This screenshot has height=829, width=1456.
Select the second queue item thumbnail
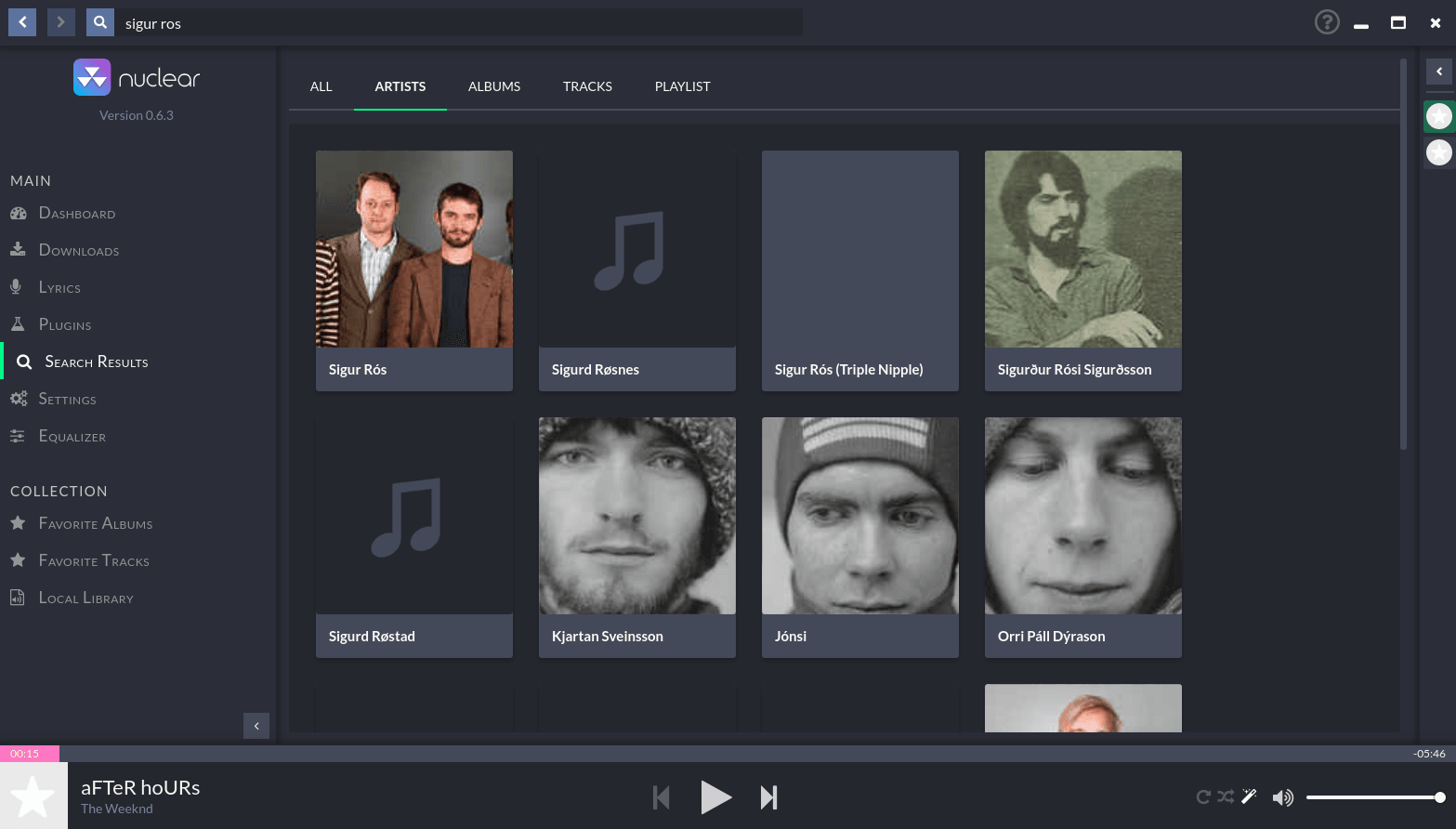(1439, 152)
